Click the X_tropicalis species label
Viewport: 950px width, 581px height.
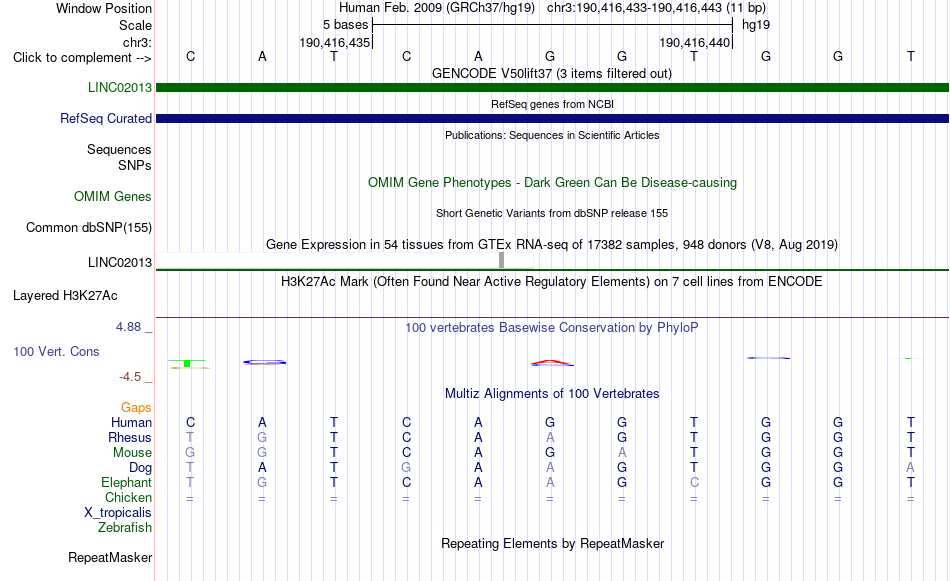(x=118, y=513)
